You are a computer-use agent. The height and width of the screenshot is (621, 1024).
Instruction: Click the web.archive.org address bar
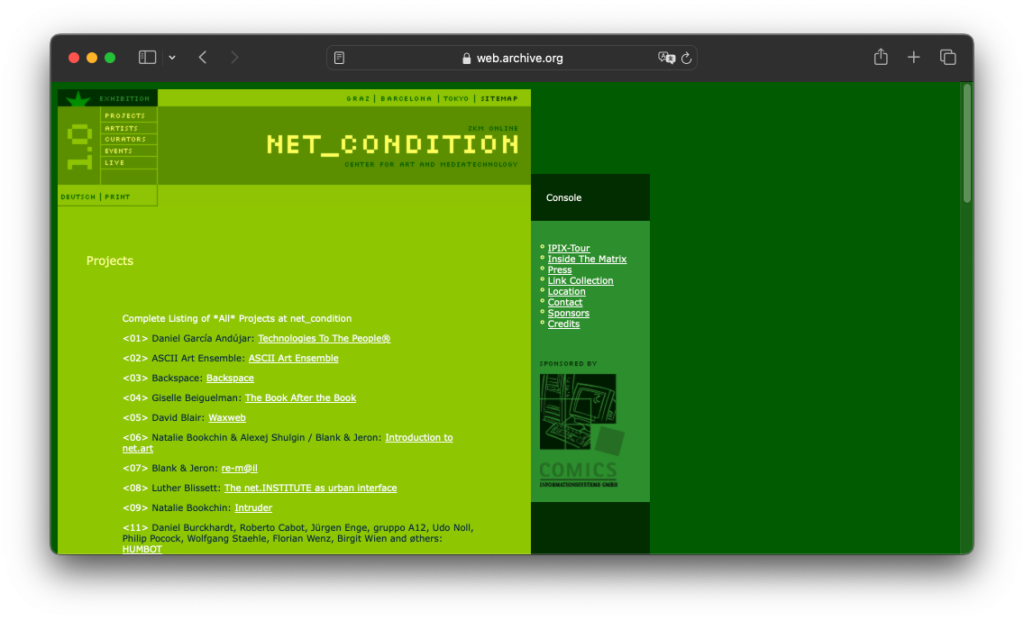pyautogui.click(x=512, y=58)
